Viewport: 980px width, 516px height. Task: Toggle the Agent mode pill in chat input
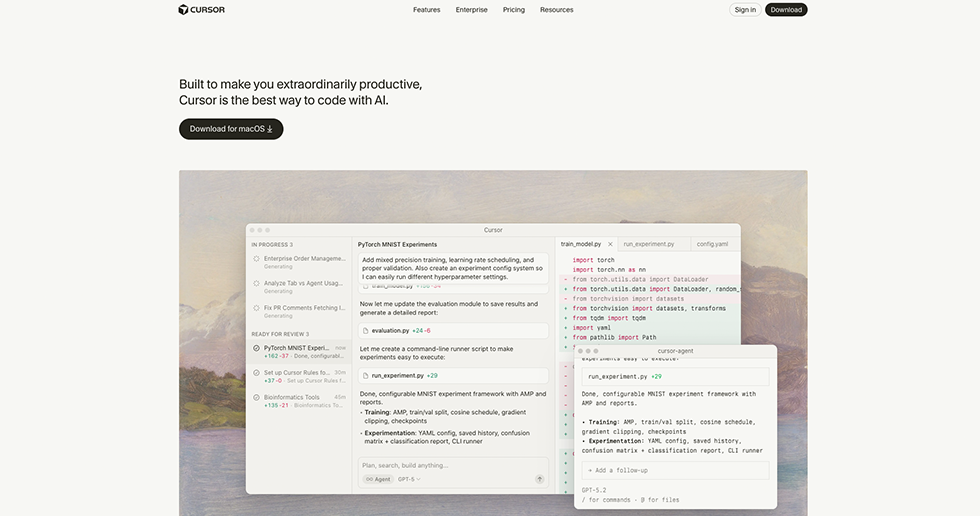377,479
